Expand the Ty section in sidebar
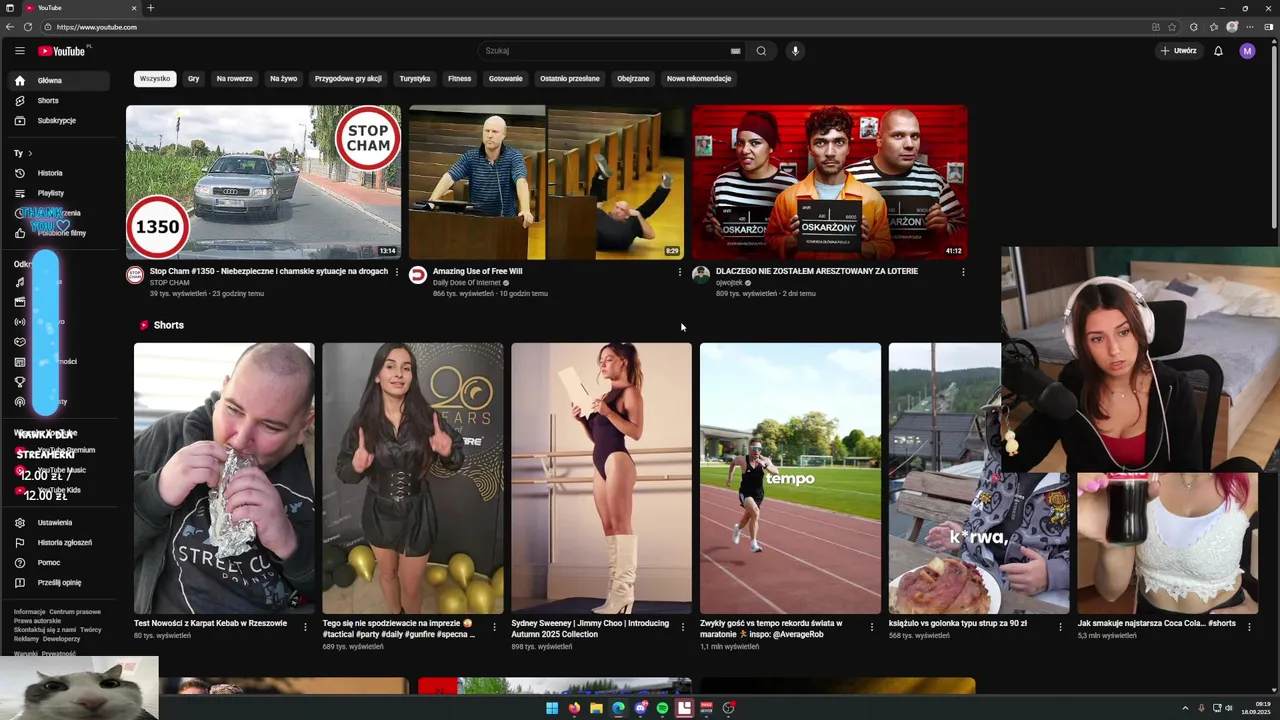The width and height of the screenshot is (1280, 720). click(24, 153)
